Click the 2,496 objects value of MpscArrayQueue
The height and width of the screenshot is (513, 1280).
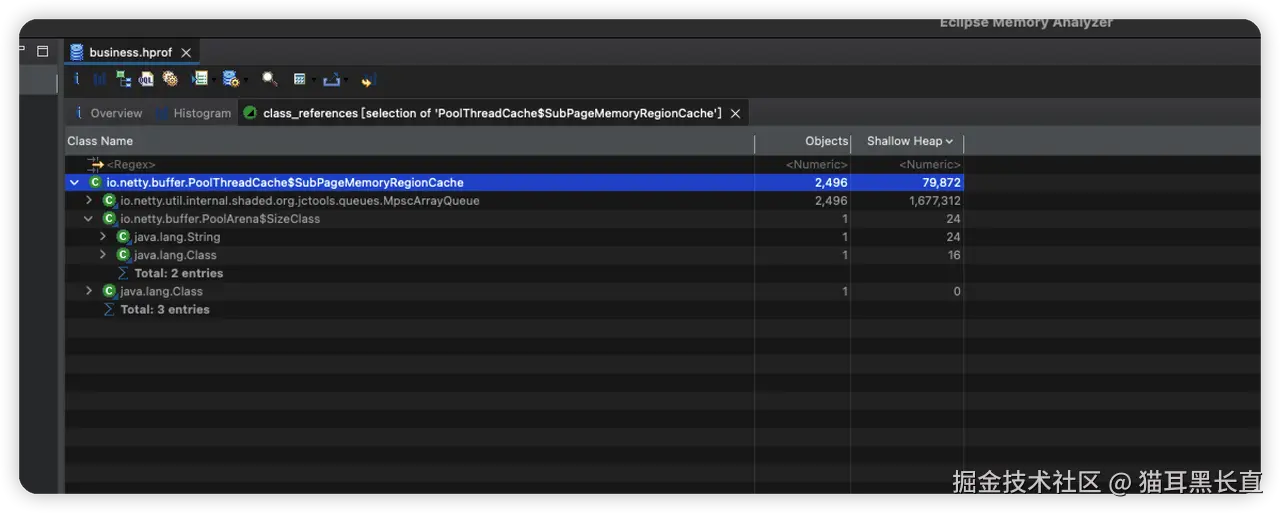click(831, 201)
